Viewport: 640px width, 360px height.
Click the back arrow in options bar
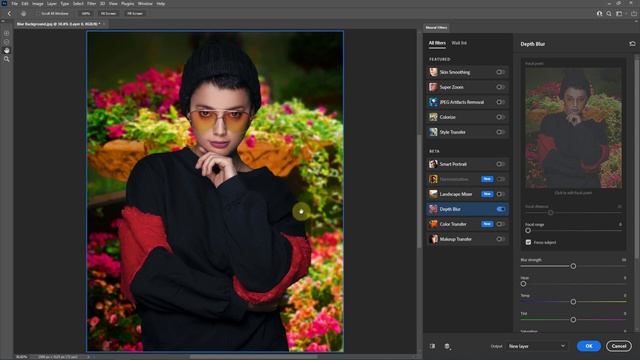pos(9,13)
